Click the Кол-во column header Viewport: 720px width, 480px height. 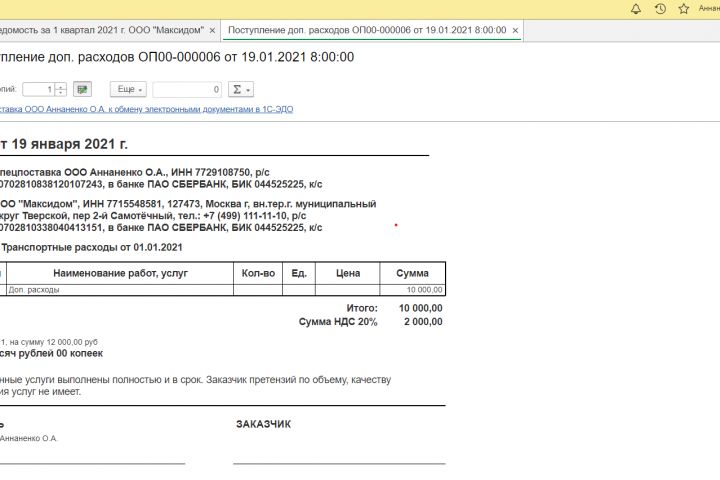tap(258, 273)
